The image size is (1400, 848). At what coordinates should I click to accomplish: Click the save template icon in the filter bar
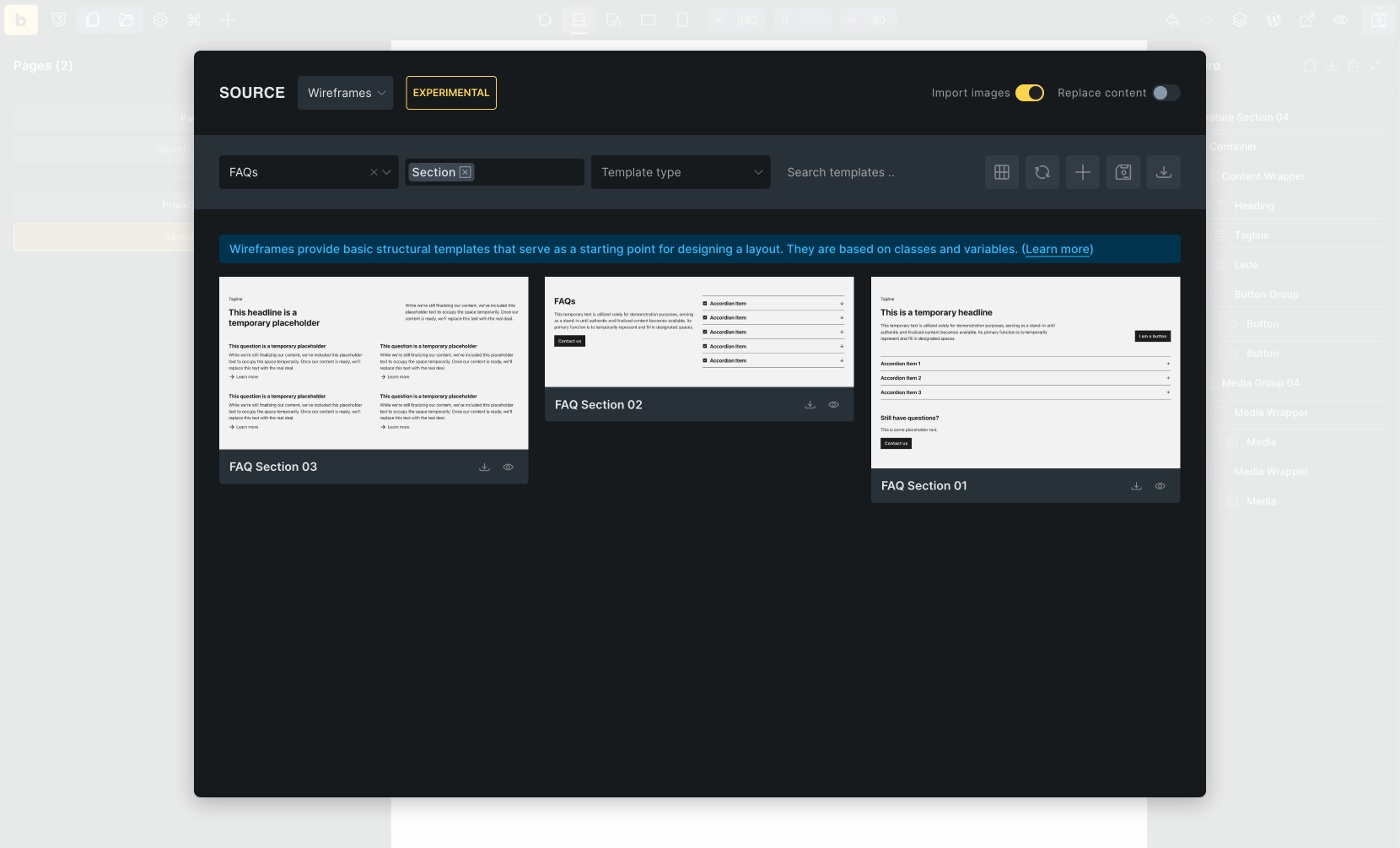(x=1123, y=172)
